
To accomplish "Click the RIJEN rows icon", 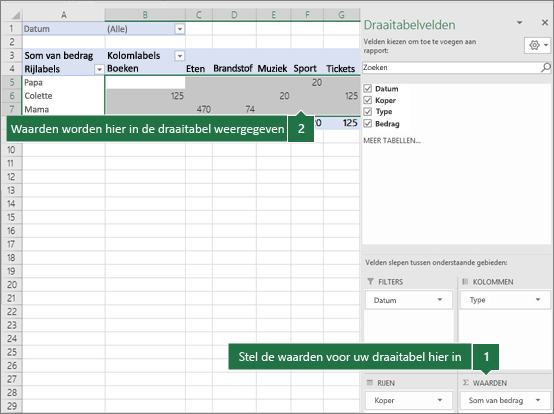I will click(x=370, y=383).
